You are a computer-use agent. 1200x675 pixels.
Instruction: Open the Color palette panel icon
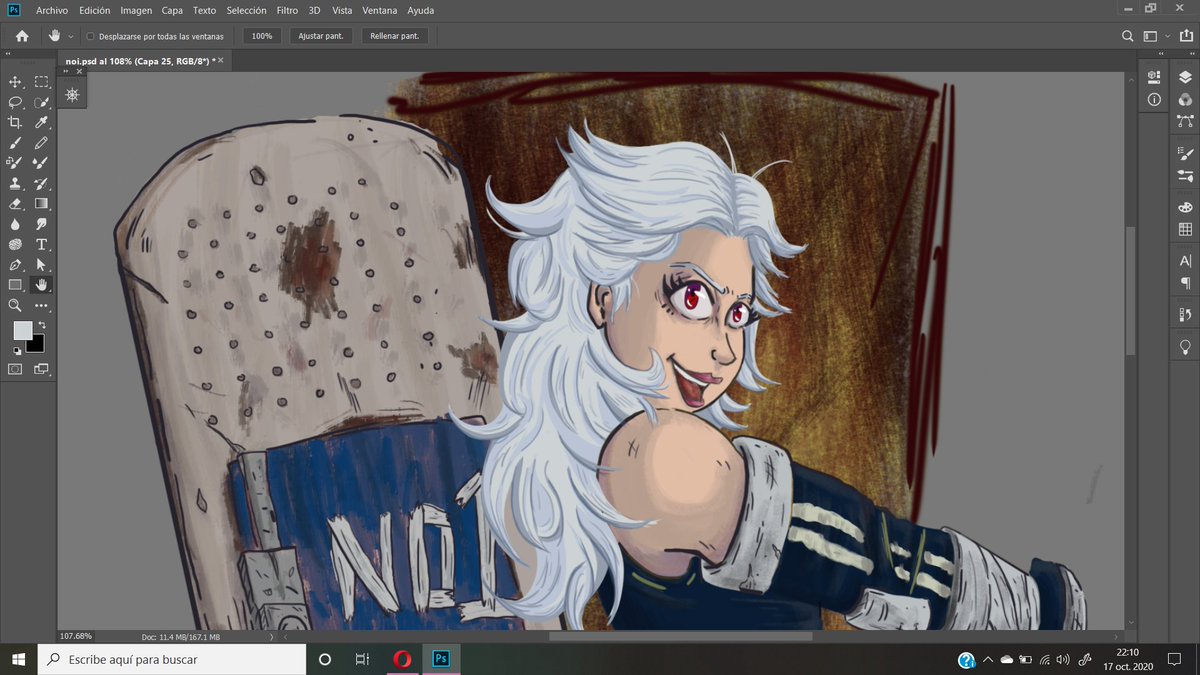(x=1185, y=207)
